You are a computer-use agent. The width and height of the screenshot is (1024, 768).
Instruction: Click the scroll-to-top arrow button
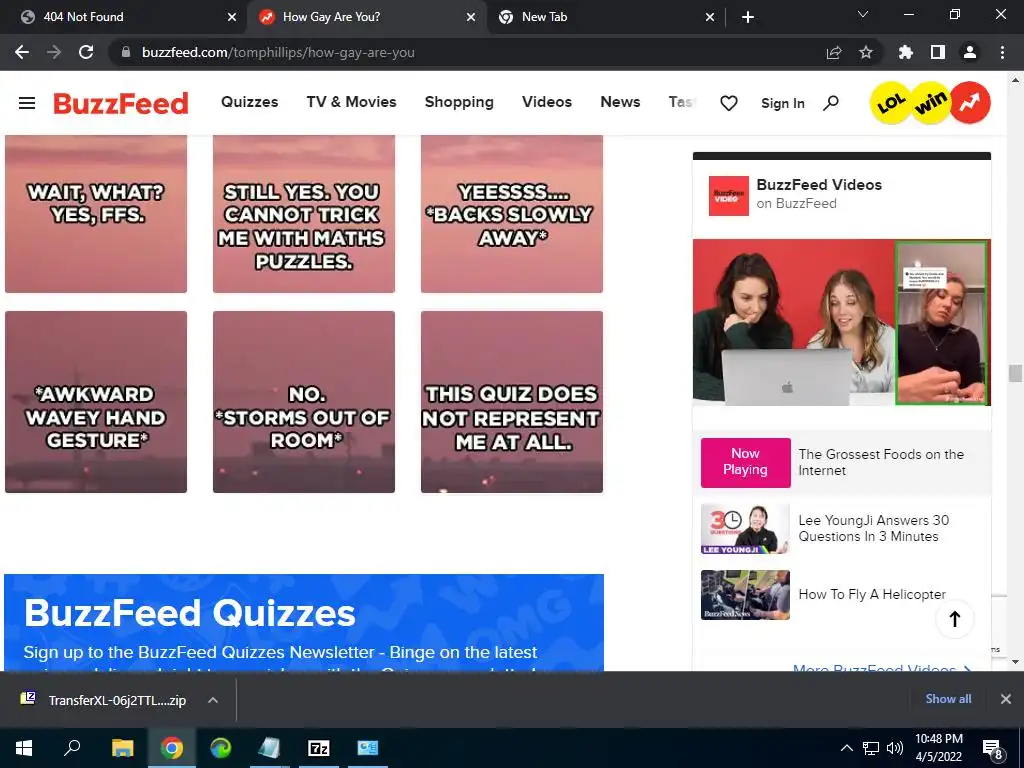point(955,618)
